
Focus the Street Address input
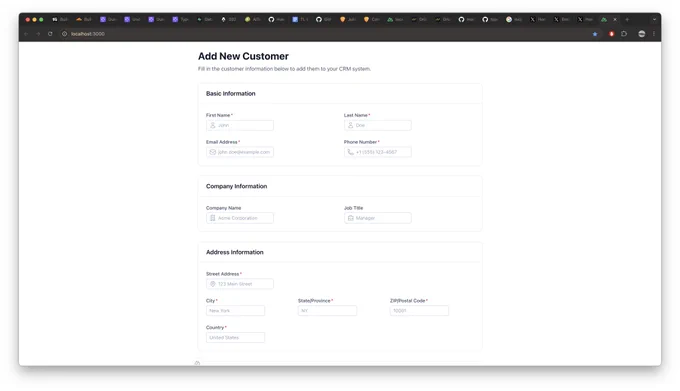point(240,284)
